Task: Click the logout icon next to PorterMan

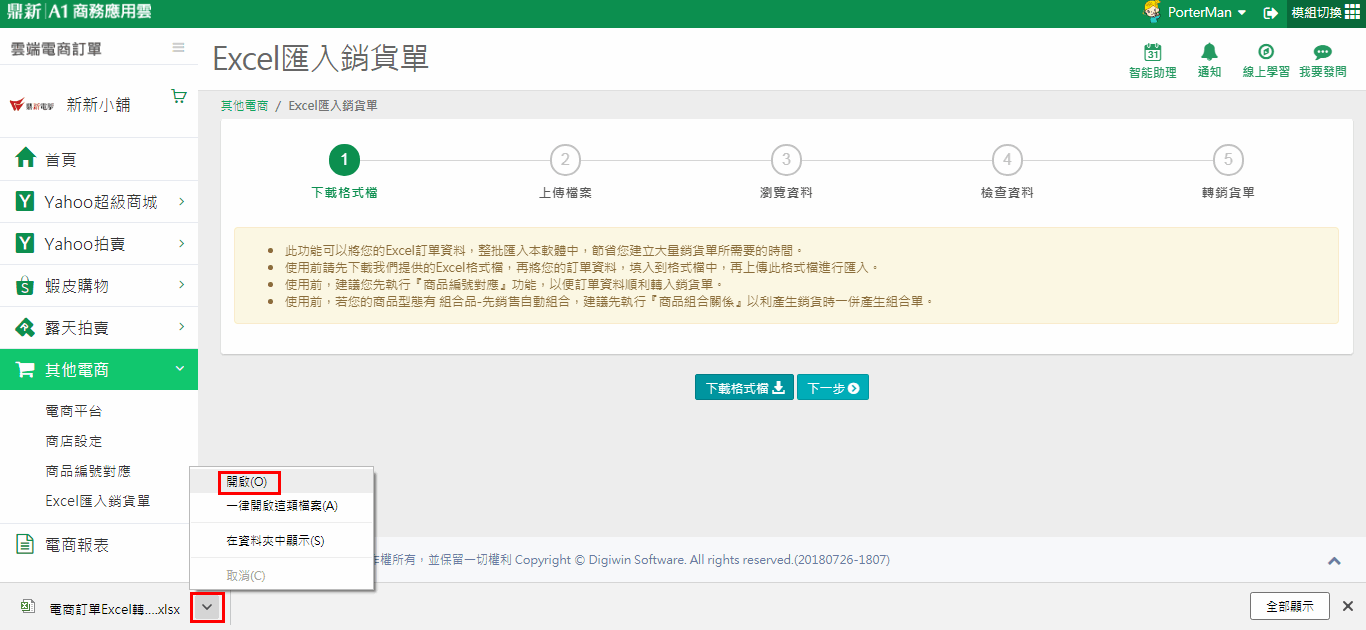Action: tap(1271, 13)
